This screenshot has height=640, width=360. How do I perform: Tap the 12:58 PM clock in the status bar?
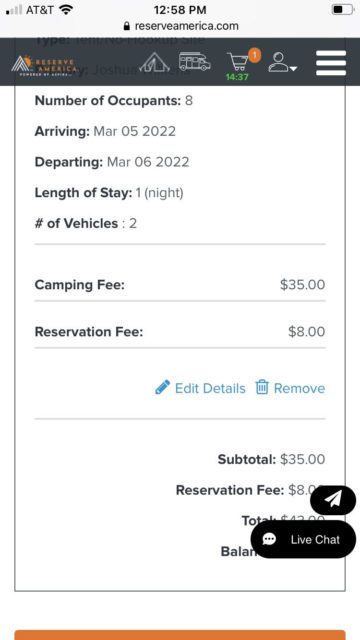pyautogui.click(x=180, y=10)
